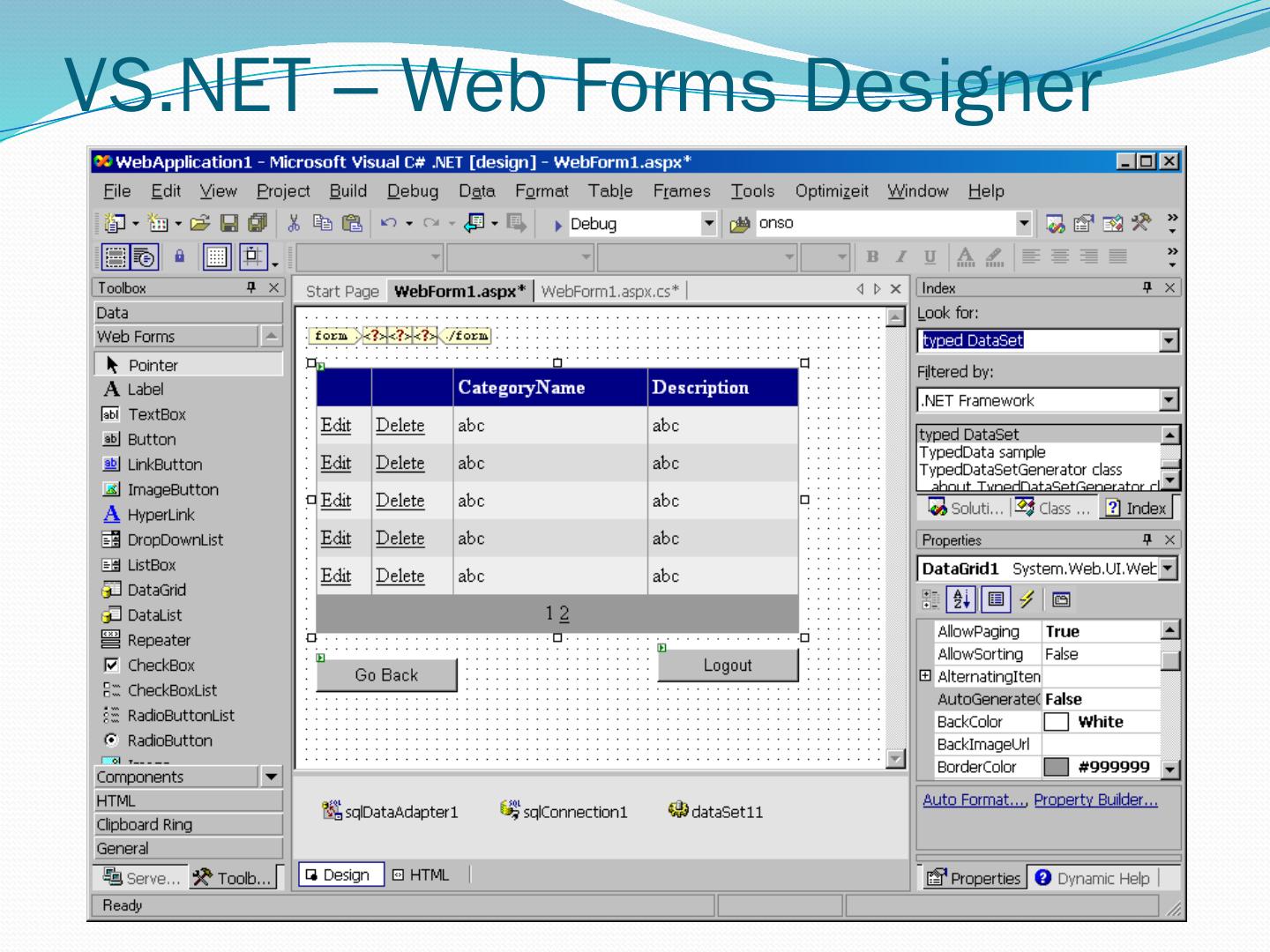Click the Cut scissors icon

coord(295,224)
